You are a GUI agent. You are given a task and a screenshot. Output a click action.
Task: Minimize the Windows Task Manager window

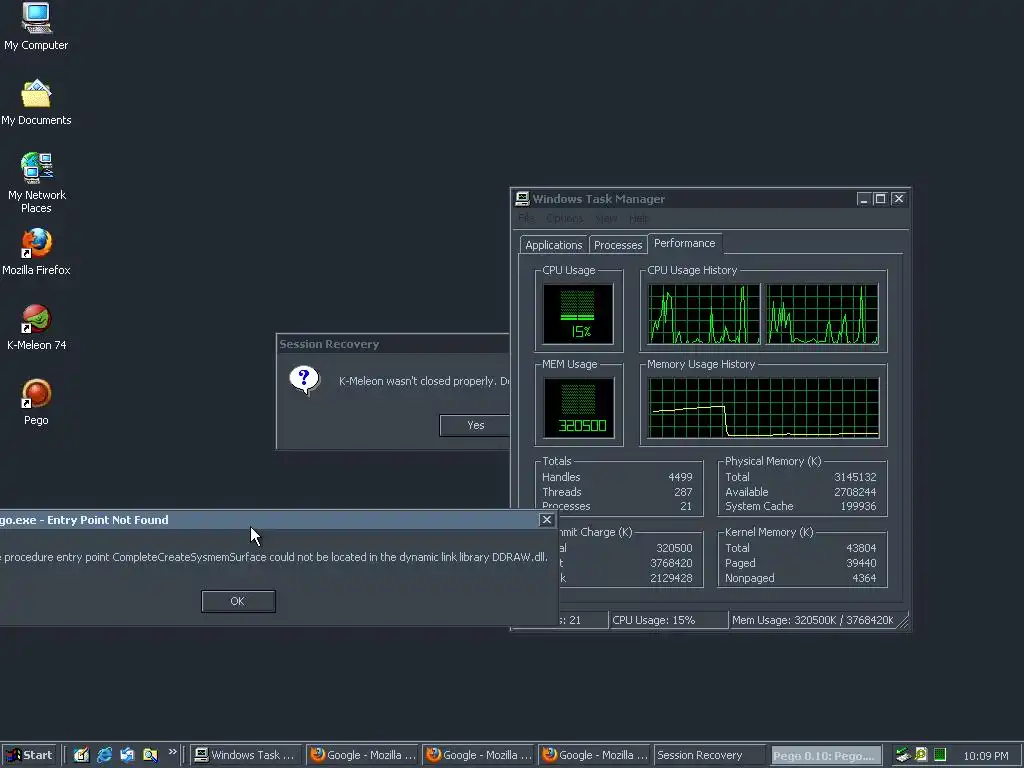coord(863,199)
